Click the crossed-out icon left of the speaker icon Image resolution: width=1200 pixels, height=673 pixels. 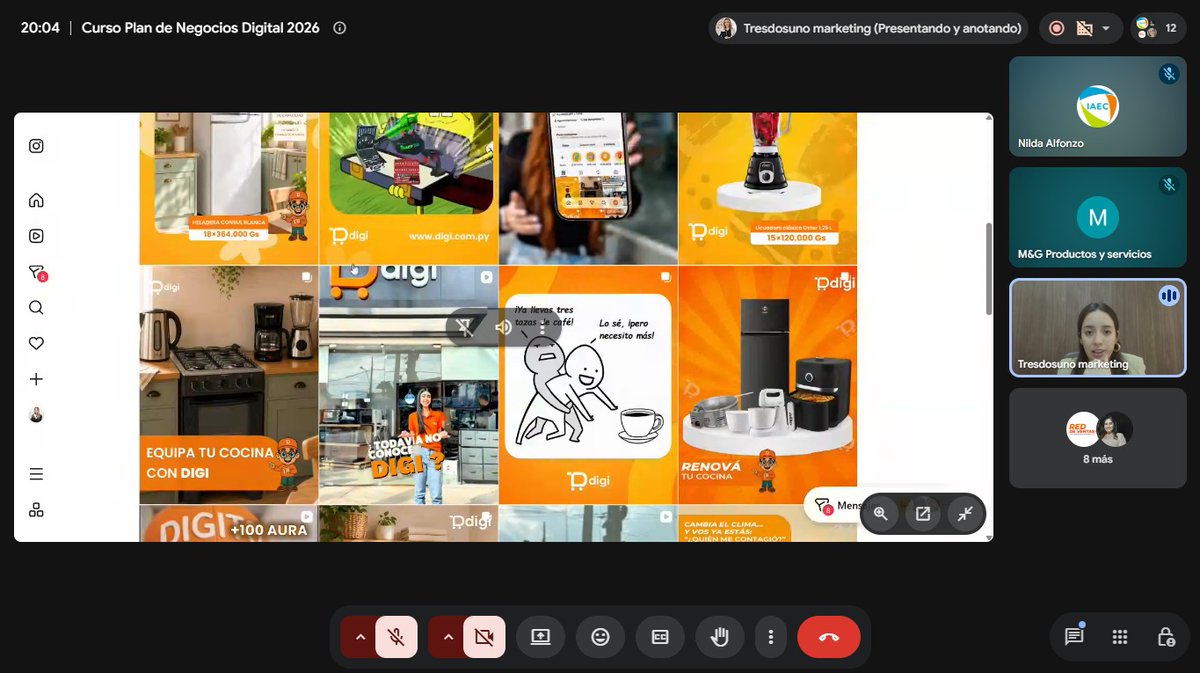pyautogui.click(x=465, y=326)
